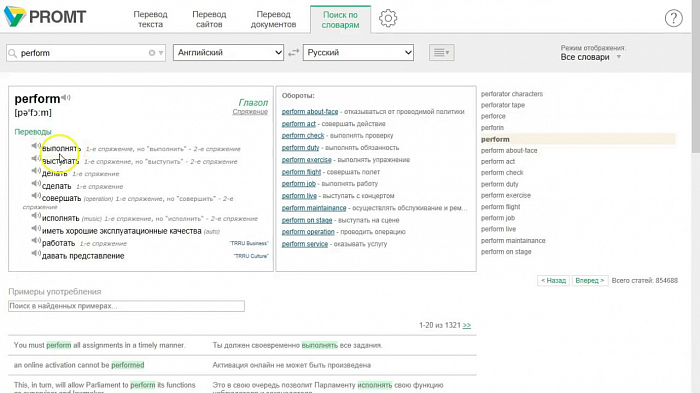This screenshot has height=393, width=700.
Task: Select perform live in right word list
Action: [498, 229]
